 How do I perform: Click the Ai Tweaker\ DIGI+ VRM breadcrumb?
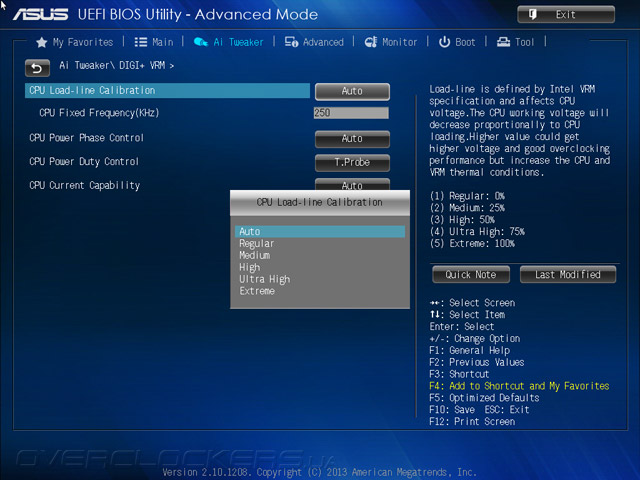pyautogui.click(x=116, y=65)
